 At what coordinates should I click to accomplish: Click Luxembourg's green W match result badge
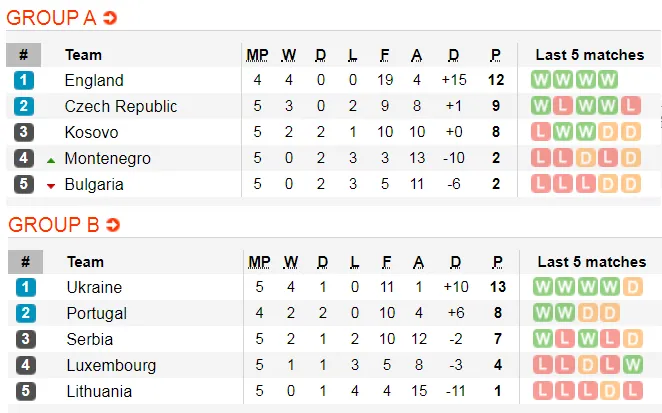click(630, 365)
